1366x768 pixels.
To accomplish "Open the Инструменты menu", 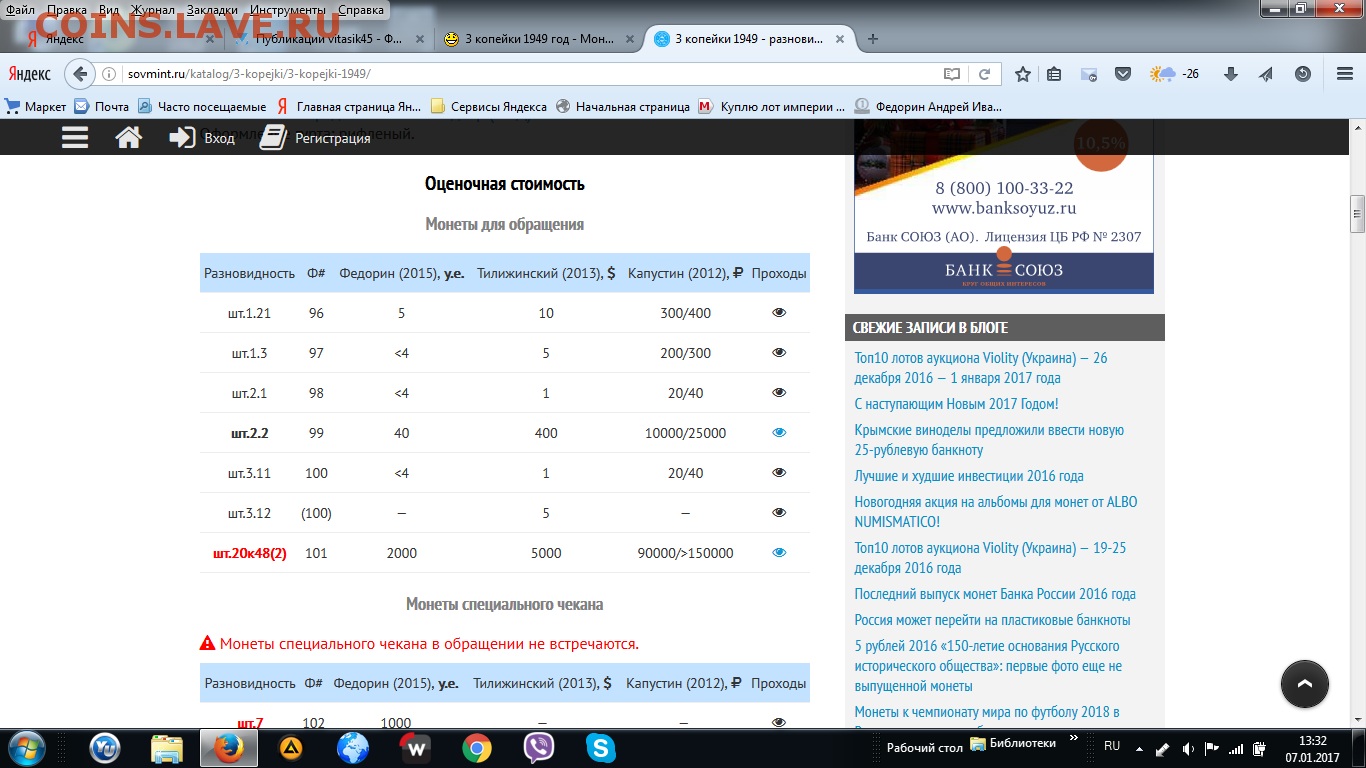I will pyautogui.click(x=288, y=10).
